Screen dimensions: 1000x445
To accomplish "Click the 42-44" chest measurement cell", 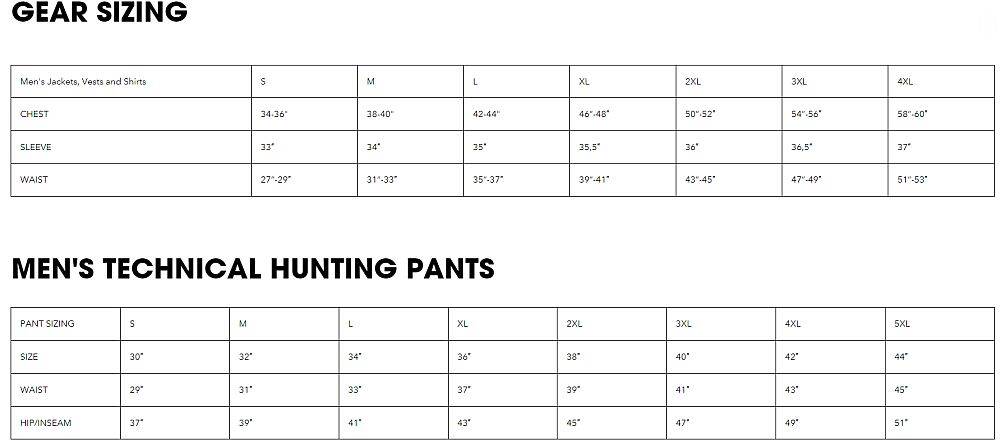I will pyautogui.click(x=486, y=115).
